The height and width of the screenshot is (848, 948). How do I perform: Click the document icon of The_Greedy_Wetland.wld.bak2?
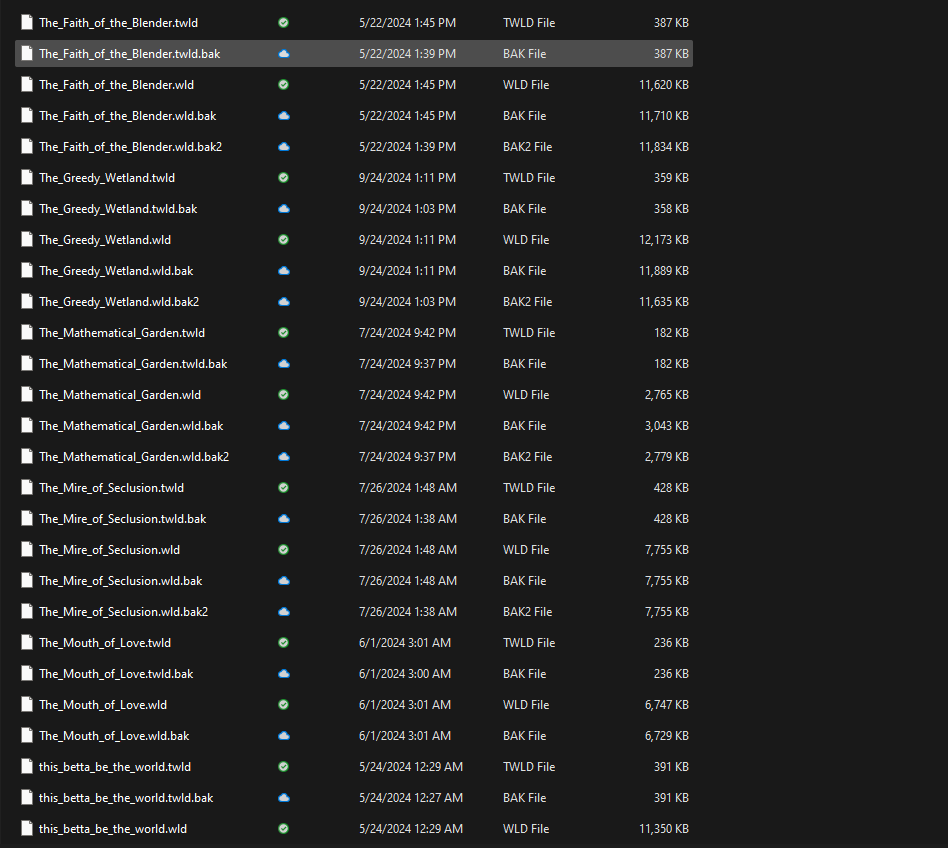click(x=27, y=302)
